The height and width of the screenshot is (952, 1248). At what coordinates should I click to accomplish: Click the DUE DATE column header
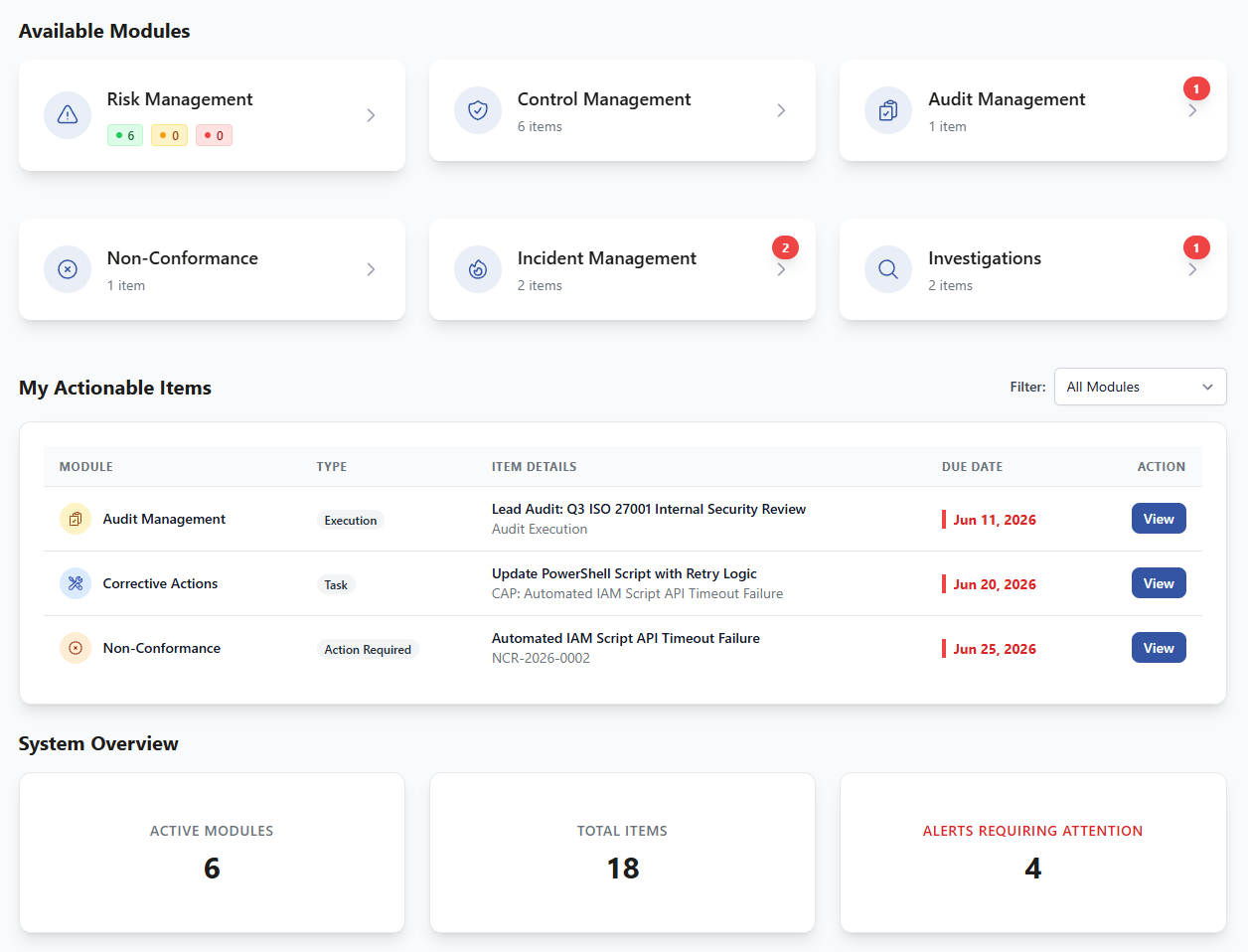[x=972, y=466]
